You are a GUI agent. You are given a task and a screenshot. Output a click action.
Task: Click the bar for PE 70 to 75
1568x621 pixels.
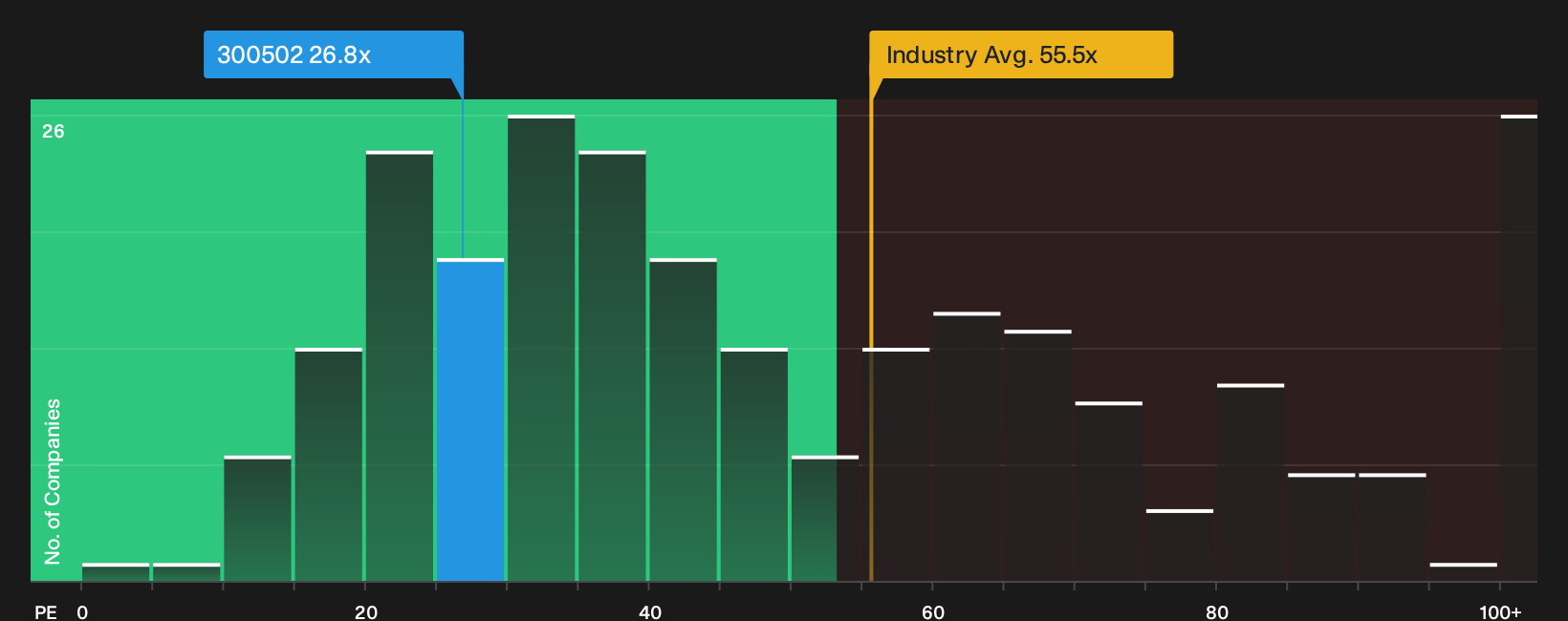(x=1109, y=492)
